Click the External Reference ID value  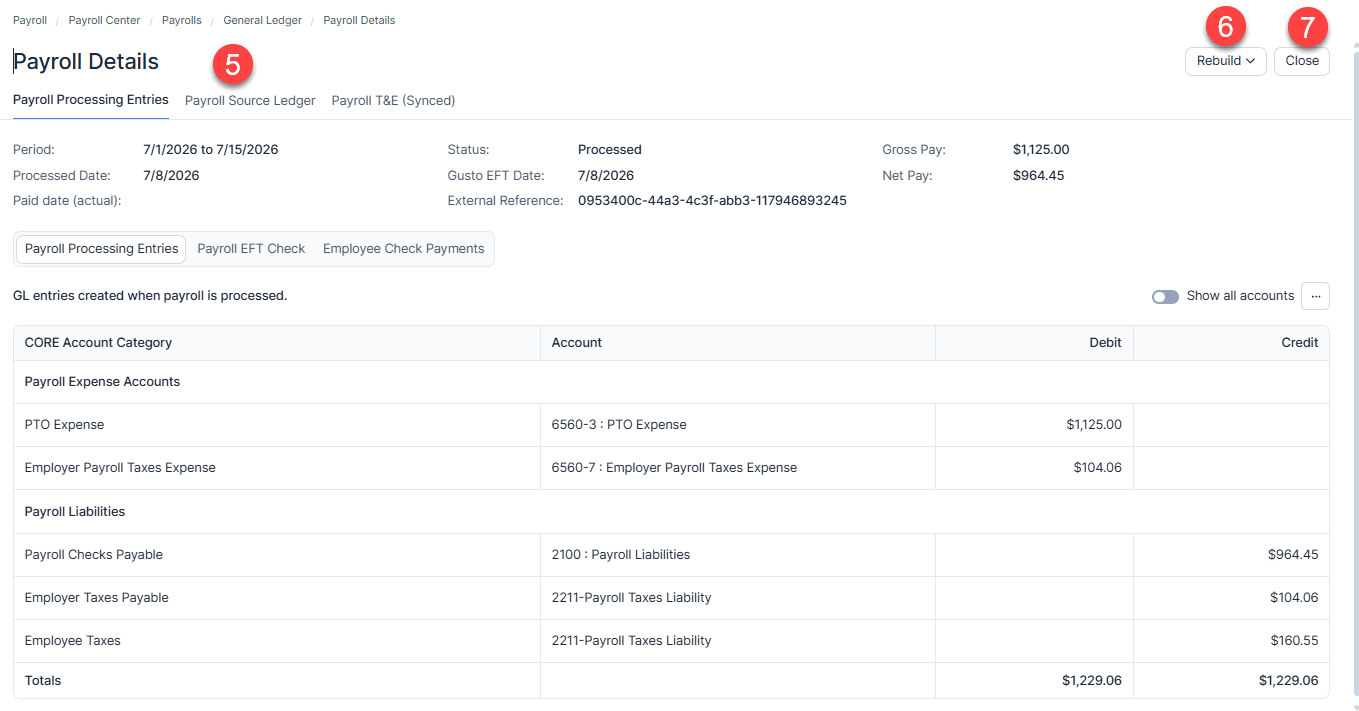(712, 200)
